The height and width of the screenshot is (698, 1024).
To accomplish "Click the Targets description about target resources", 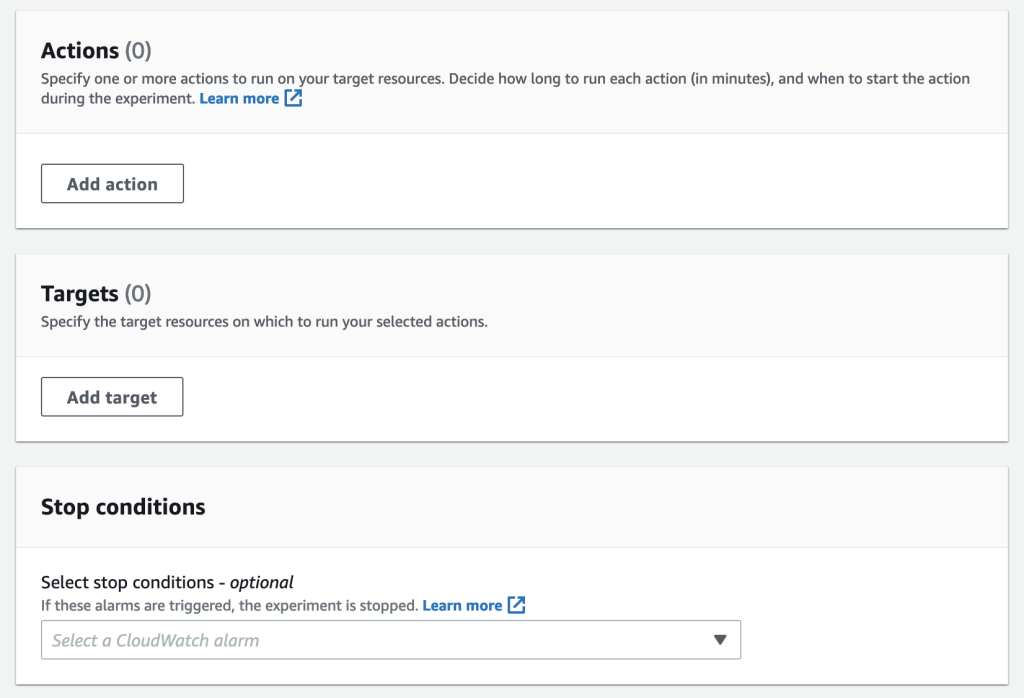I will tap(264, 322).
